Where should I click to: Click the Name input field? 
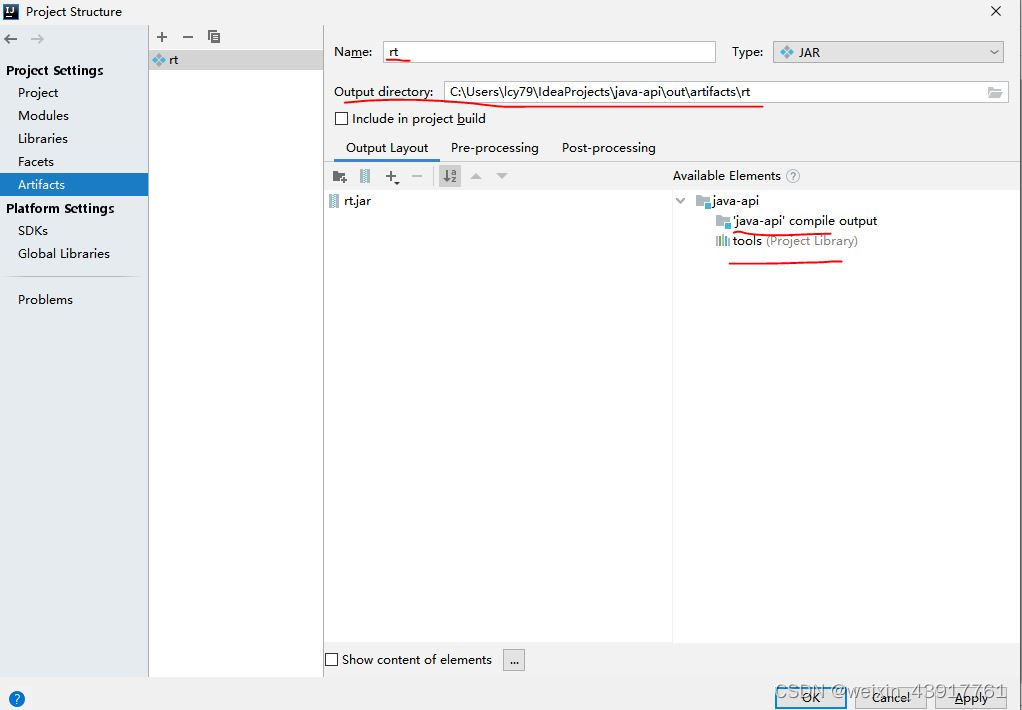(x=549, y=52)
